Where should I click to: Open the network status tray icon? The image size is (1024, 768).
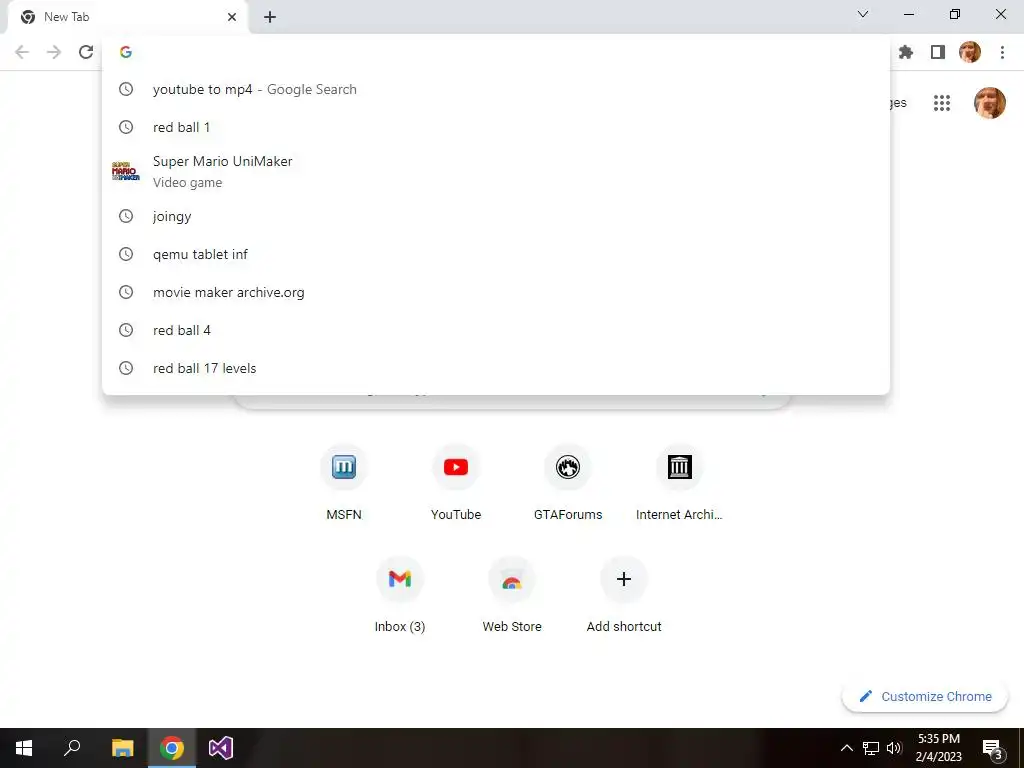coord(871,748)
